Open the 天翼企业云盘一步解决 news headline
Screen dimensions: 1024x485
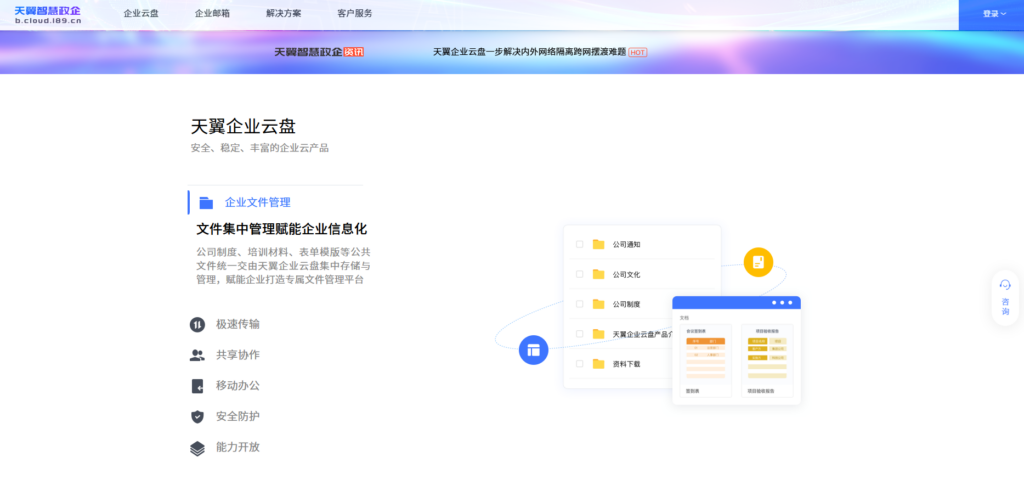(x=529, y=52)
